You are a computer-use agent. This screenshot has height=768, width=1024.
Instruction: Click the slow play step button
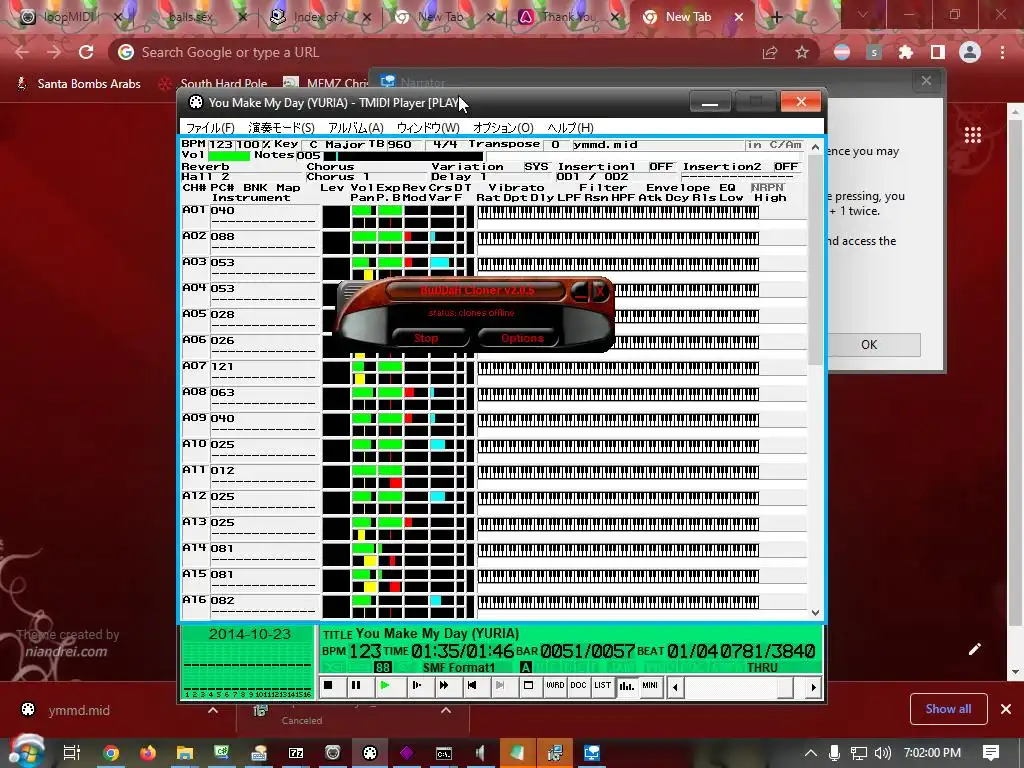point(416,686)
